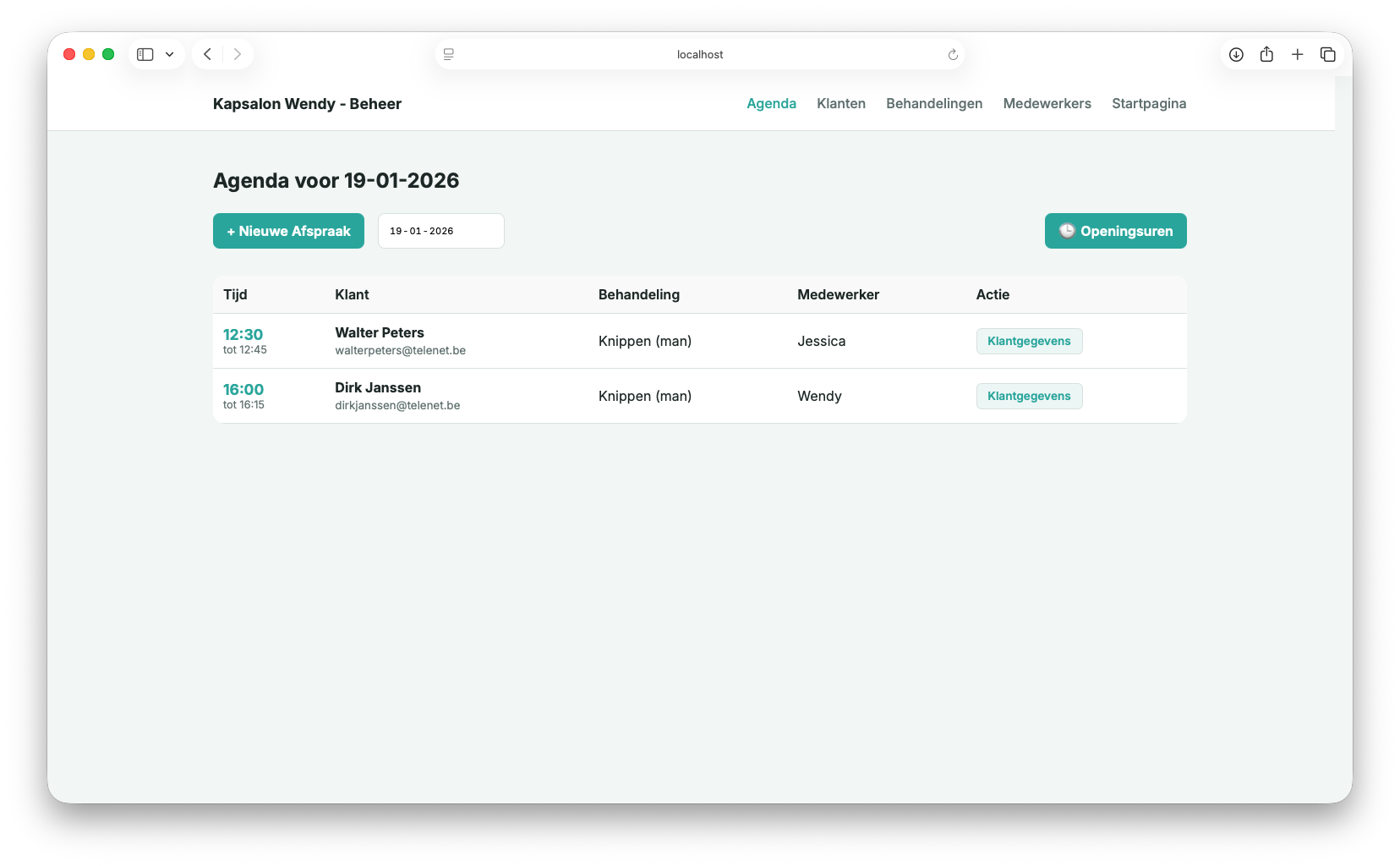This screenshot has width=1400, height=866.
Task: Click the browser forward arrow
Action: point(238,54)
